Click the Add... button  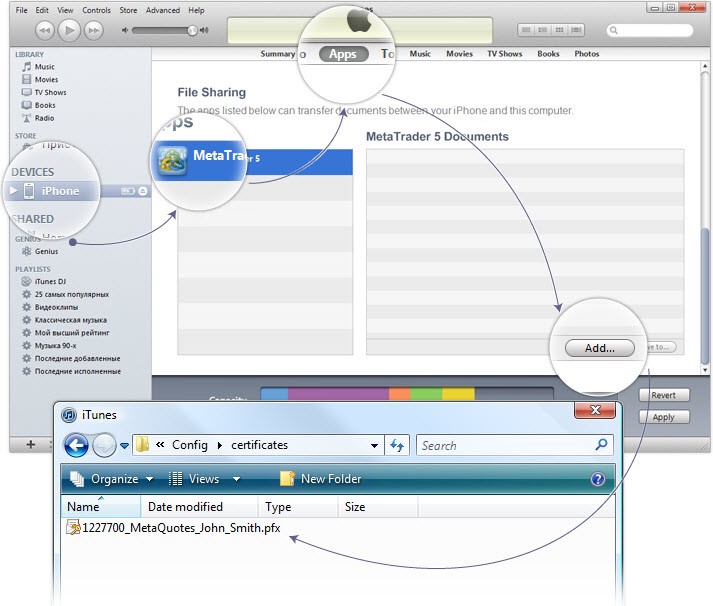tap(599, 348)
